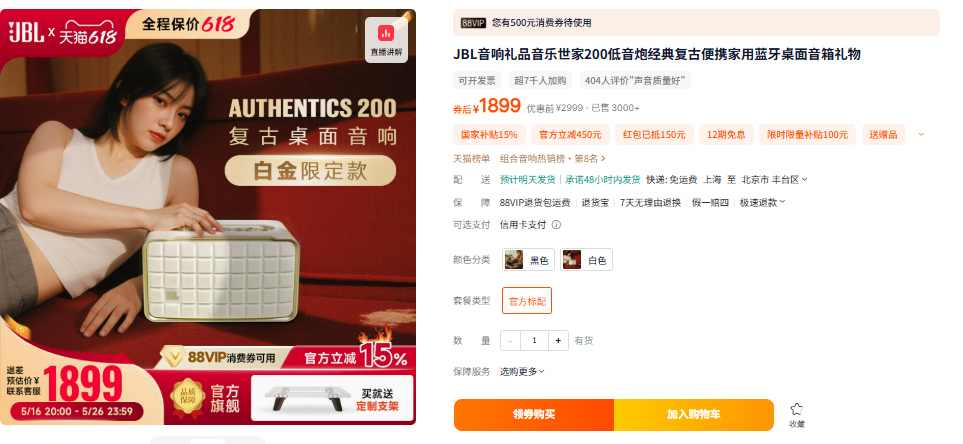This screenshot has height=444, width=963.
Task: Click the 404人评价 review tag
Action: click(x=635, y=80)
